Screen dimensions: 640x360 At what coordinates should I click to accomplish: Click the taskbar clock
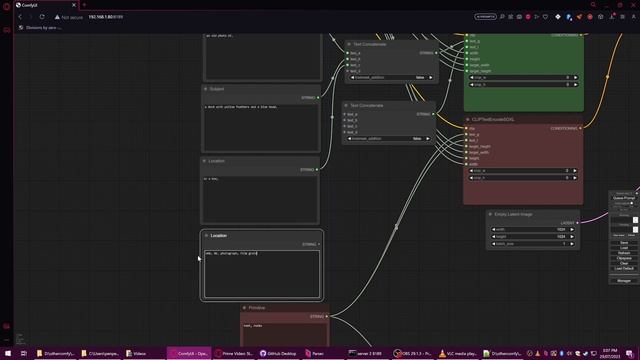[610, 353]
